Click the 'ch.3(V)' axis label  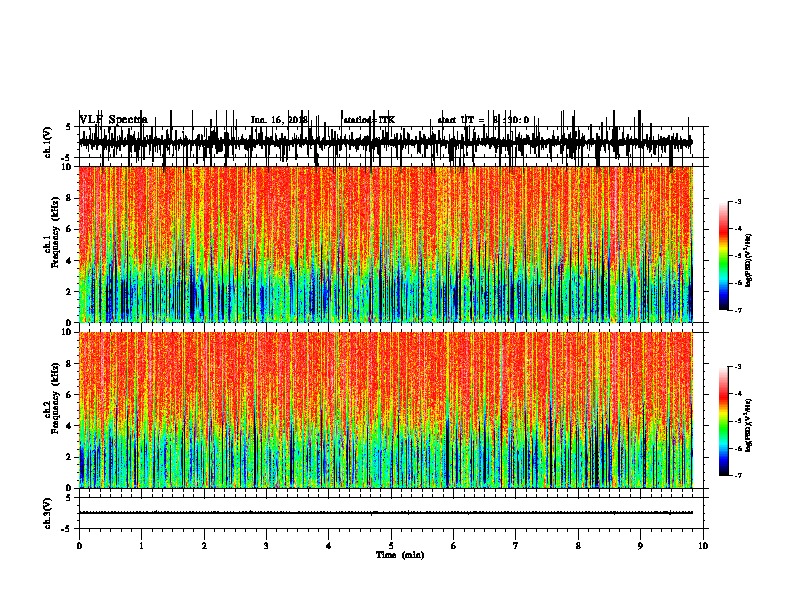click(x=48, y=513)
